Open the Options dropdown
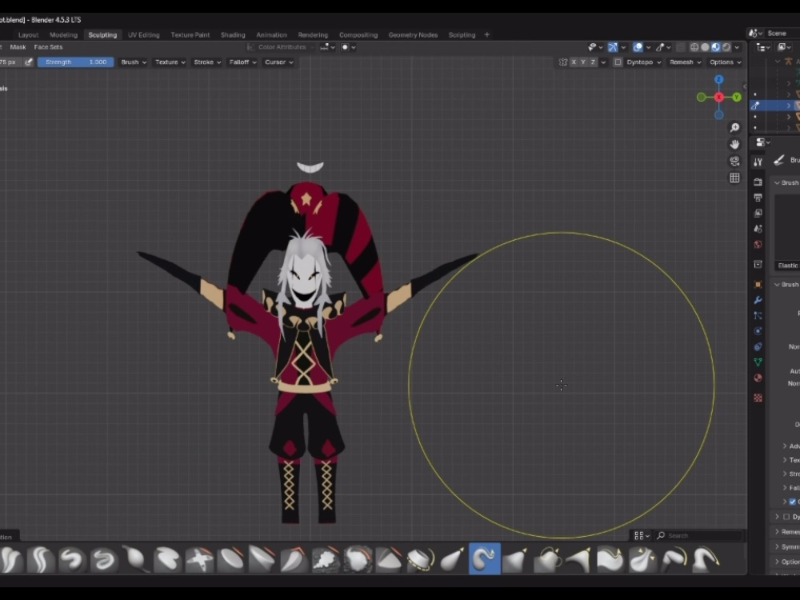 click(x=725, y=62)
